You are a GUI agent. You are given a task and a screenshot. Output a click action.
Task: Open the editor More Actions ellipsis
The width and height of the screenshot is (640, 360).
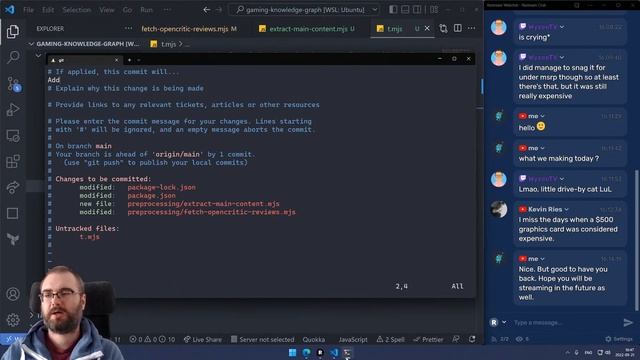(471, 28)
